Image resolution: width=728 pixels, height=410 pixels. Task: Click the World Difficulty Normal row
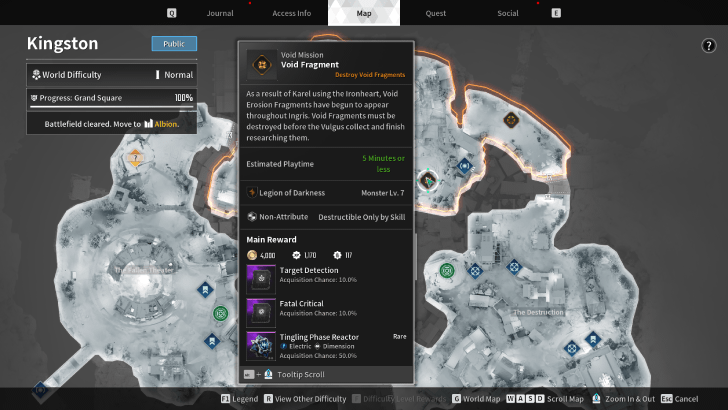[x=112, y=75]
